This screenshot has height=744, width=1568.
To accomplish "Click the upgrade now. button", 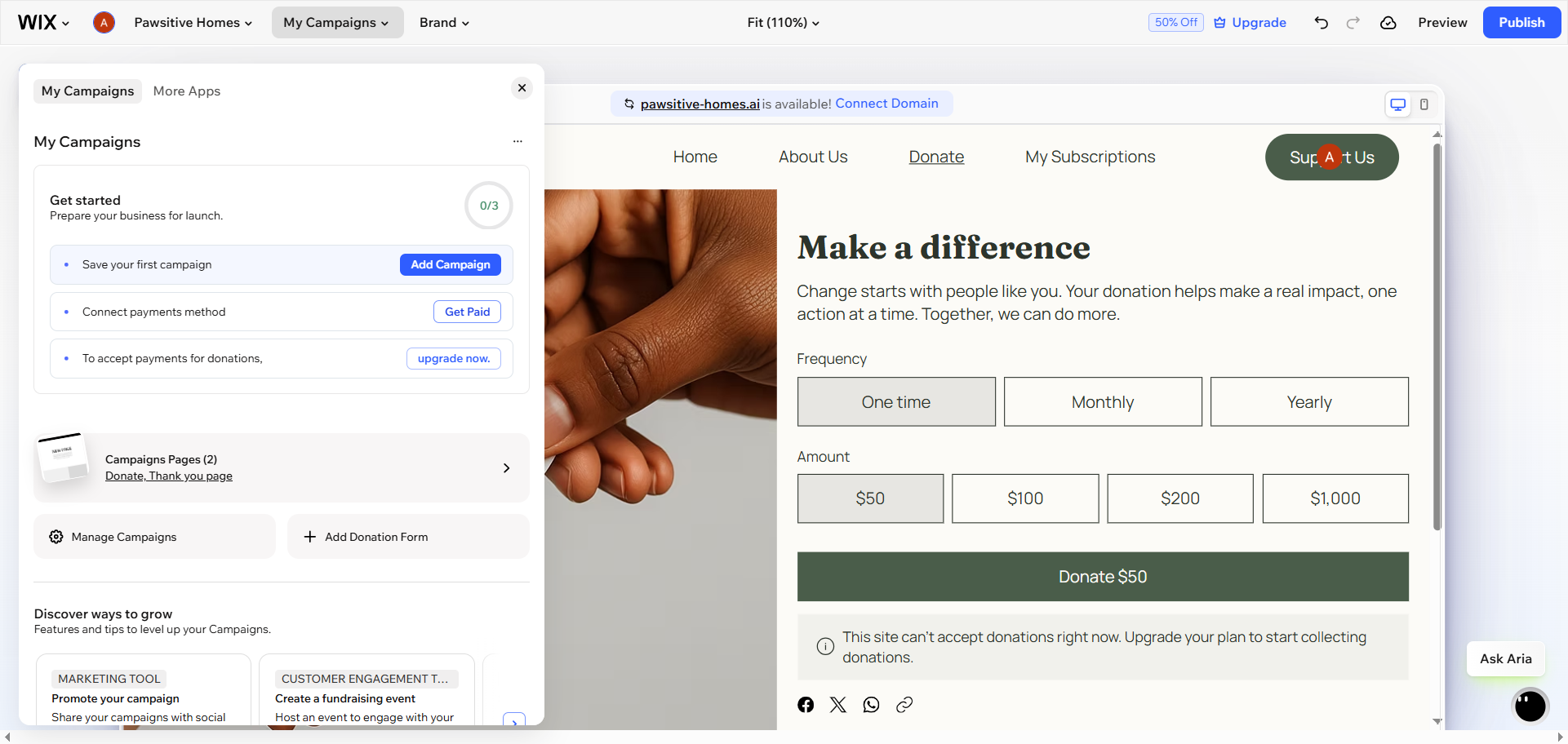I will pos(454,358).
